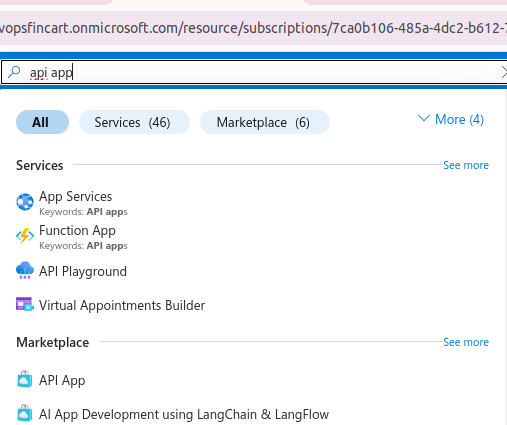Click See more next to Marketplace
Screen dimensions: 507x425
pos(466,342)
